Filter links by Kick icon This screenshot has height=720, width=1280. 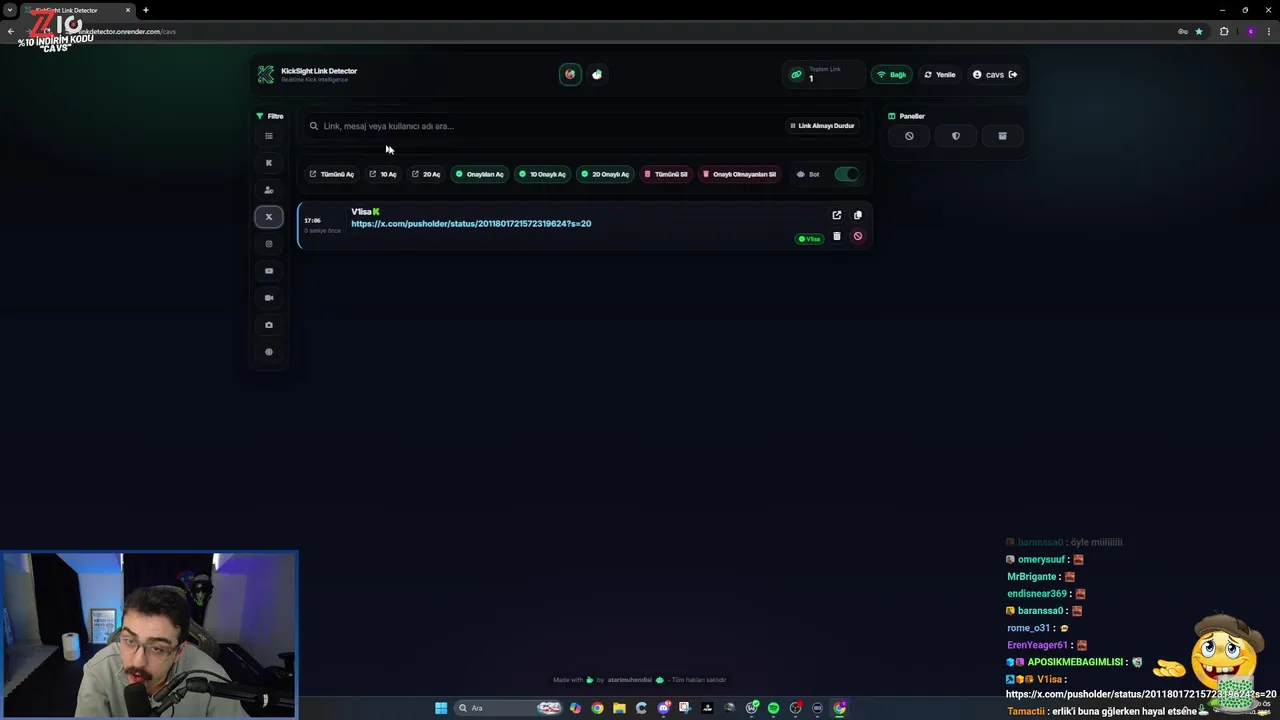(268, 163)
